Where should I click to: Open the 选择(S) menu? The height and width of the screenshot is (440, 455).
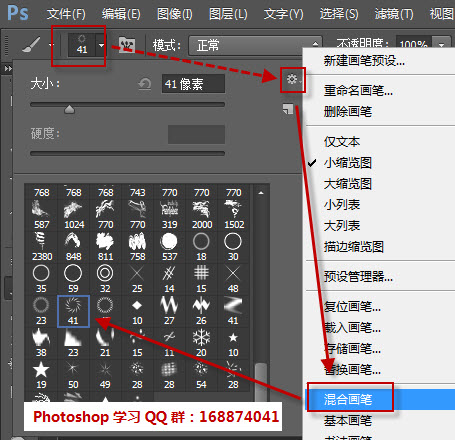pyautogui.click(x=339, y=14)
